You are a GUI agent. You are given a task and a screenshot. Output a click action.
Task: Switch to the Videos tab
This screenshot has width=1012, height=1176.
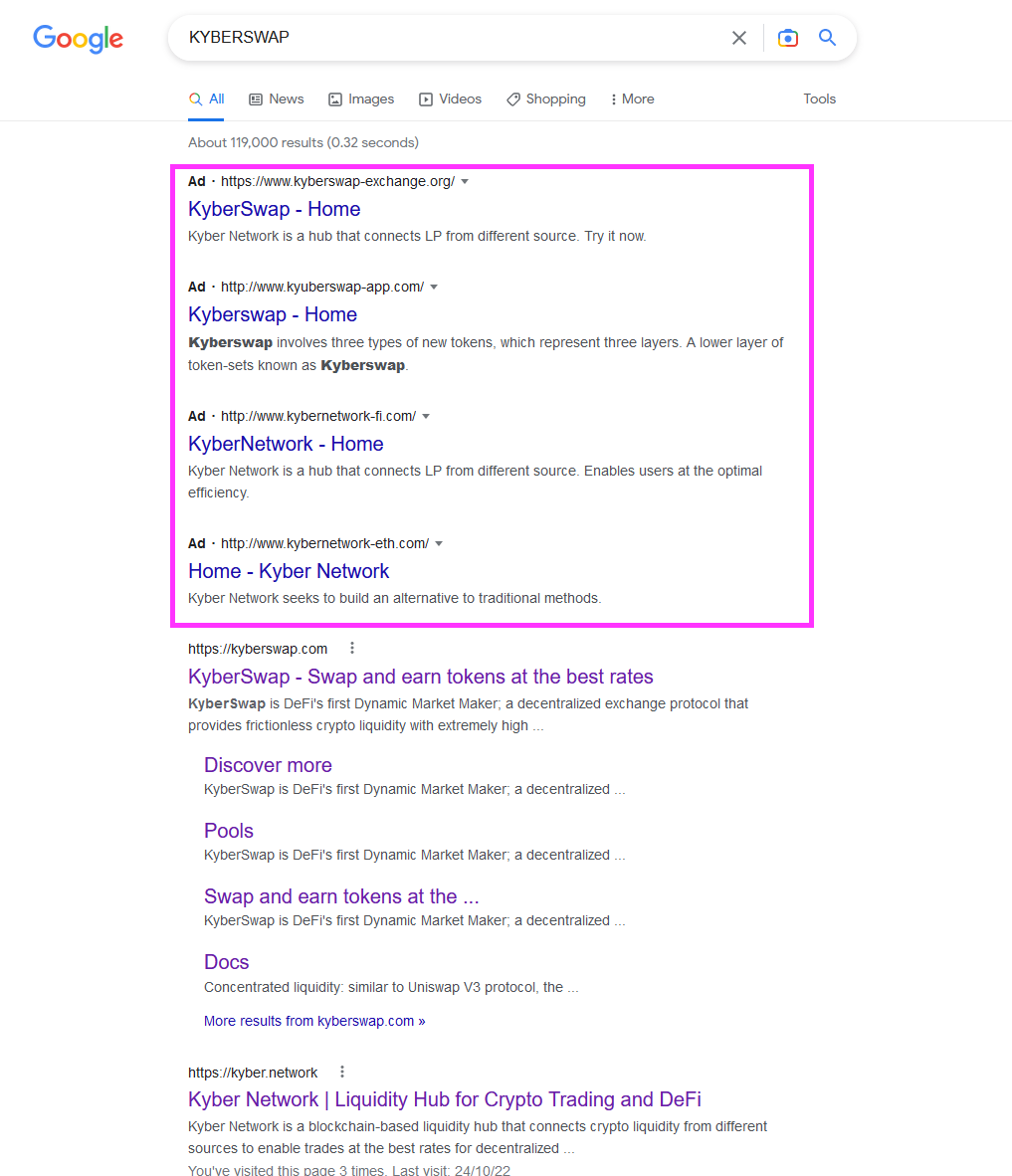click(x=450, y=99)
